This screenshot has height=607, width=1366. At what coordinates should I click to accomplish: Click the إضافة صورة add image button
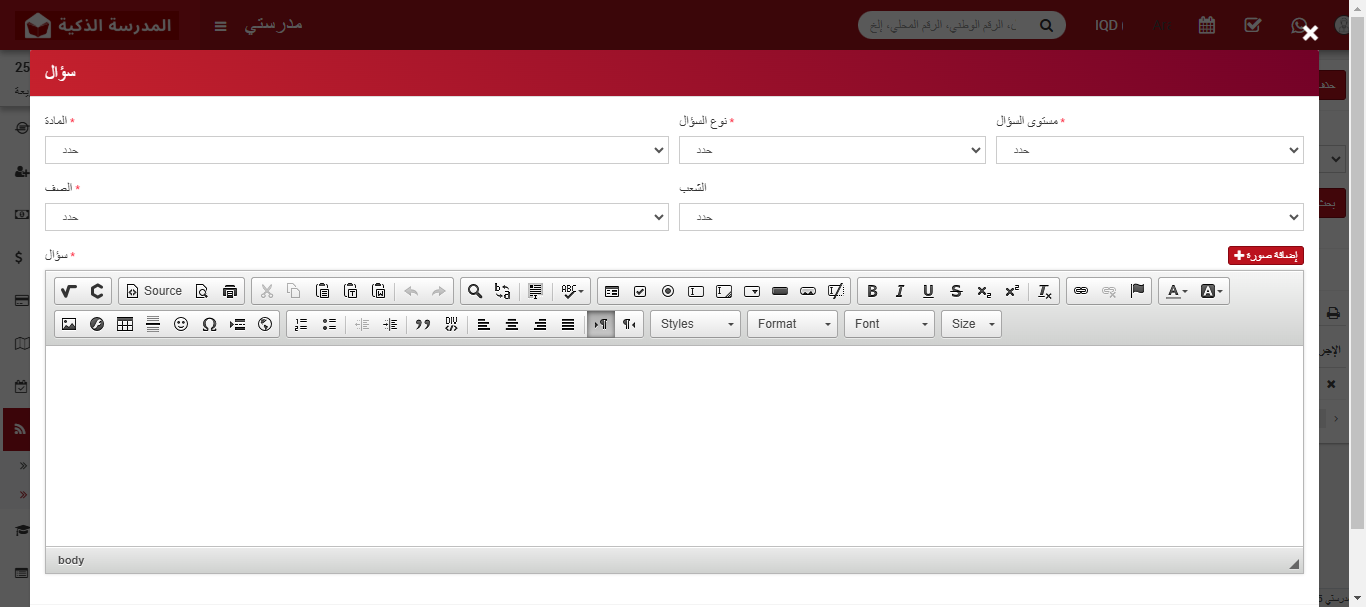pos(1265,256)
